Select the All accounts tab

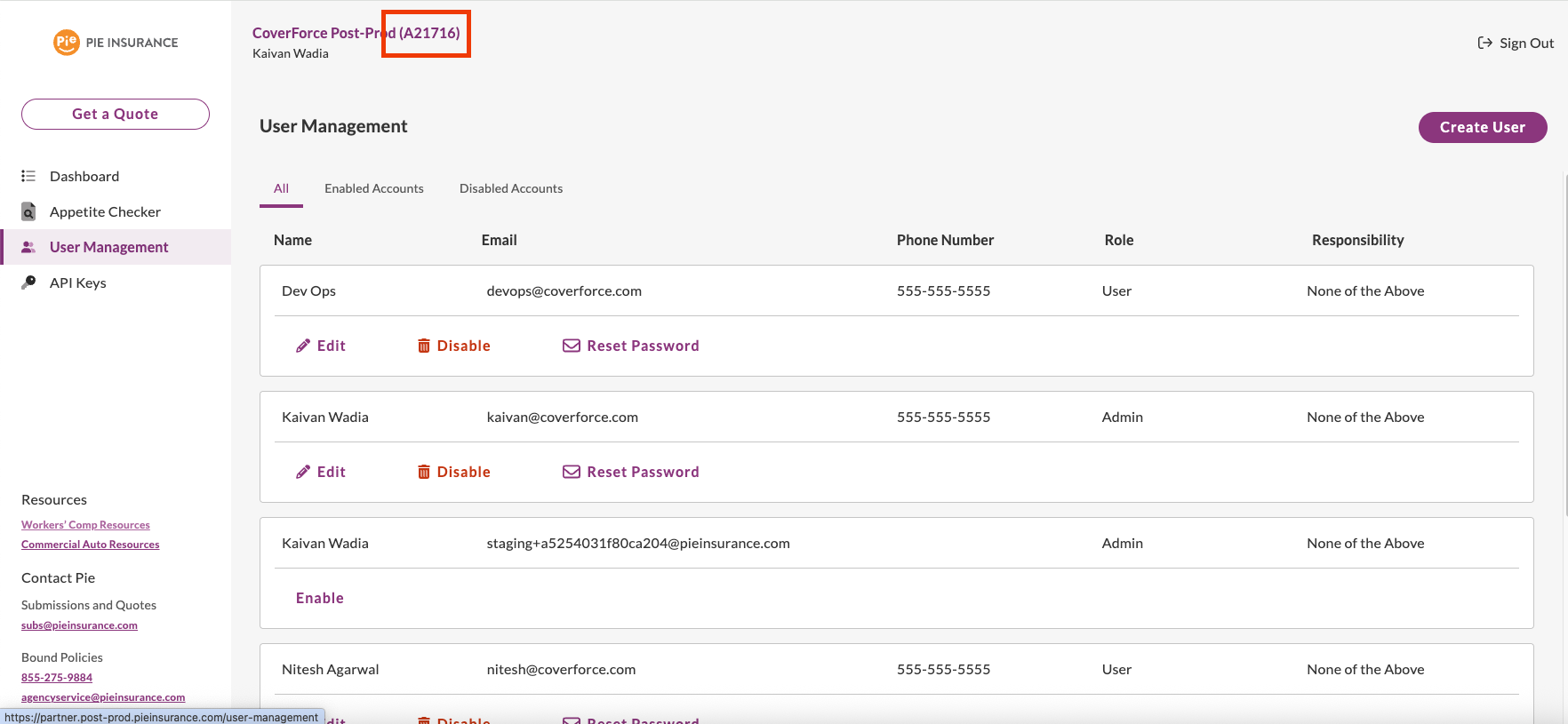point(281,188)
